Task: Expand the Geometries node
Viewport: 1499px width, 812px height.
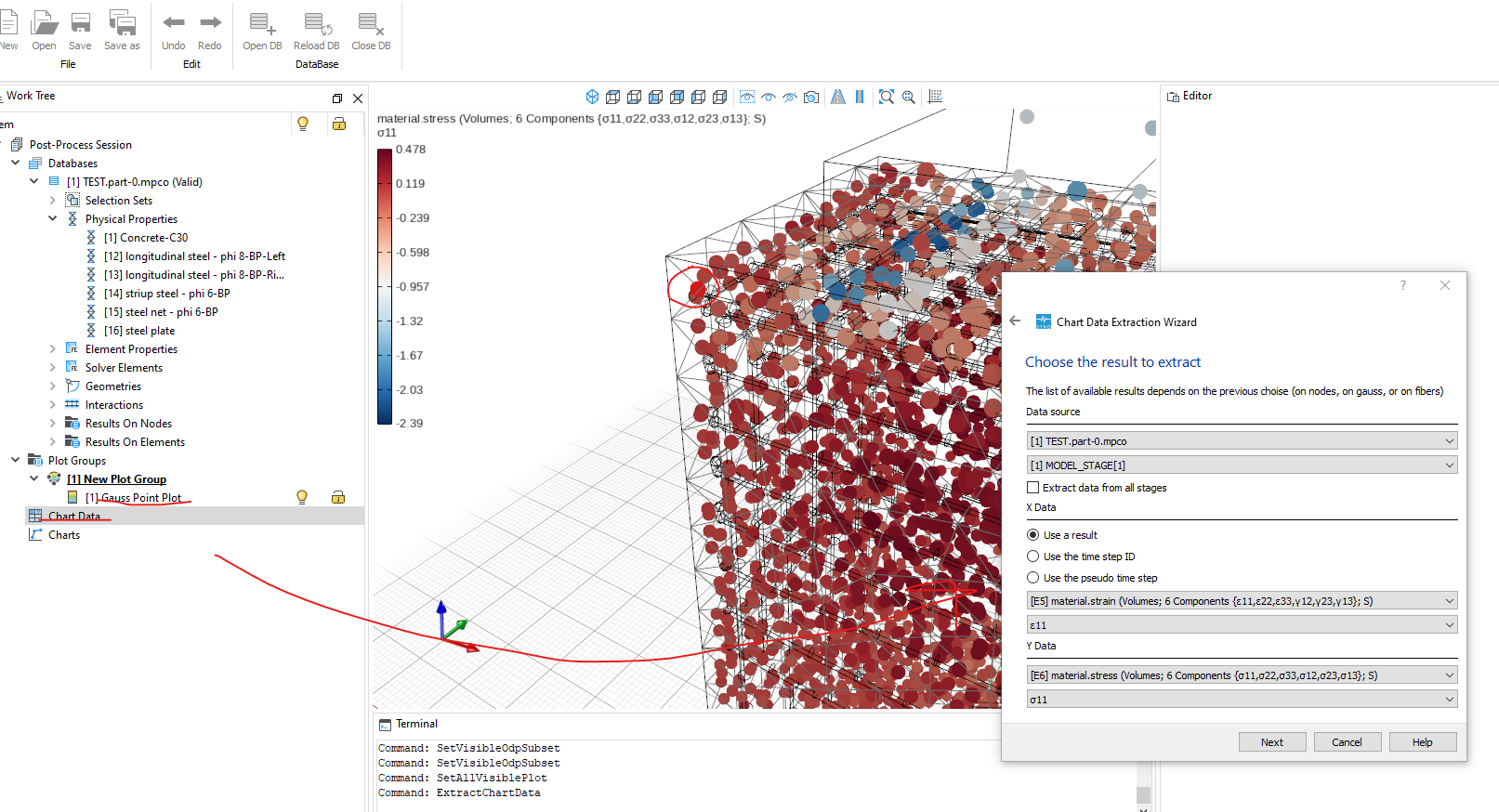Action: 52,386
